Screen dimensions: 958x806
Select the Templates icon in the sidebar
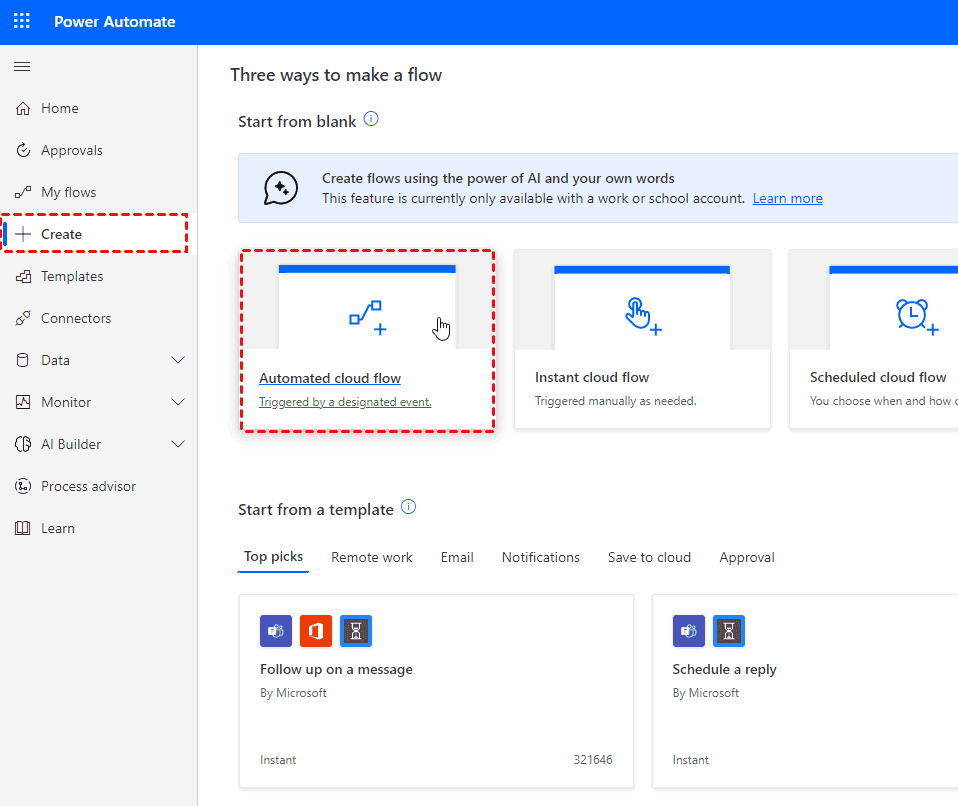[x=22, y=276]
